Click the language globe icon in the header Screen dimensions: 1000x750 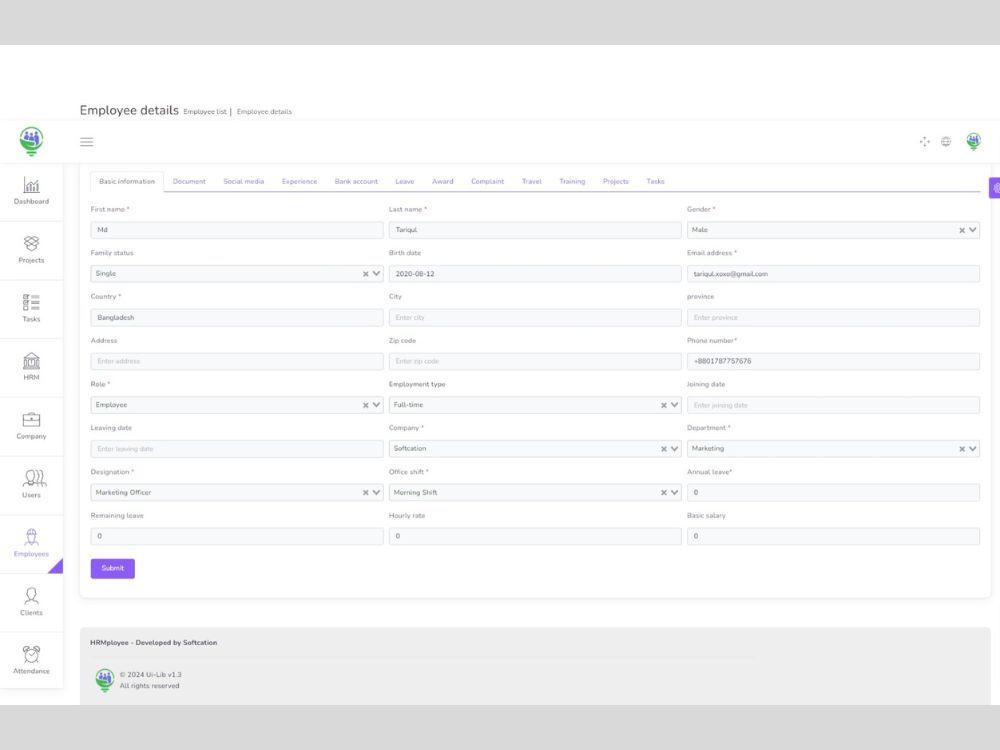tap(946, 141)
